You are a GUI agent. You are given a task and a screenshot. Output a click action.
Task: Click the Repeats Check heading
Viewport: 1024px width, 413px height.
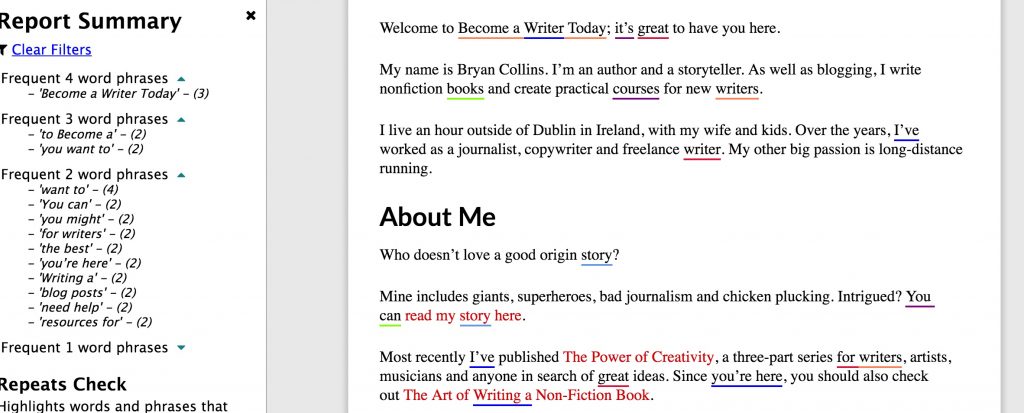tap(63, 384)
